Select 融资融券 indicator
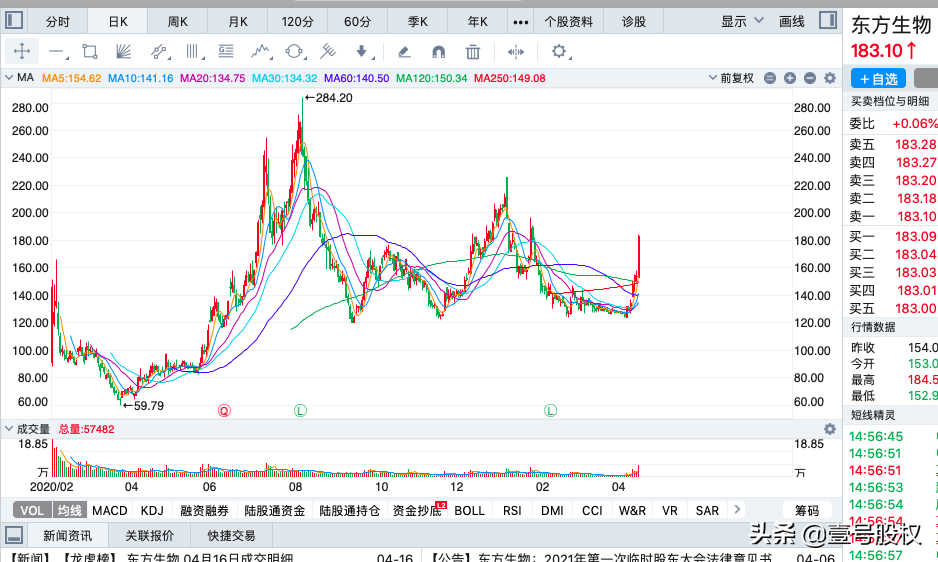938x562 pixels. pyautogui.click(x=205, y=511)
